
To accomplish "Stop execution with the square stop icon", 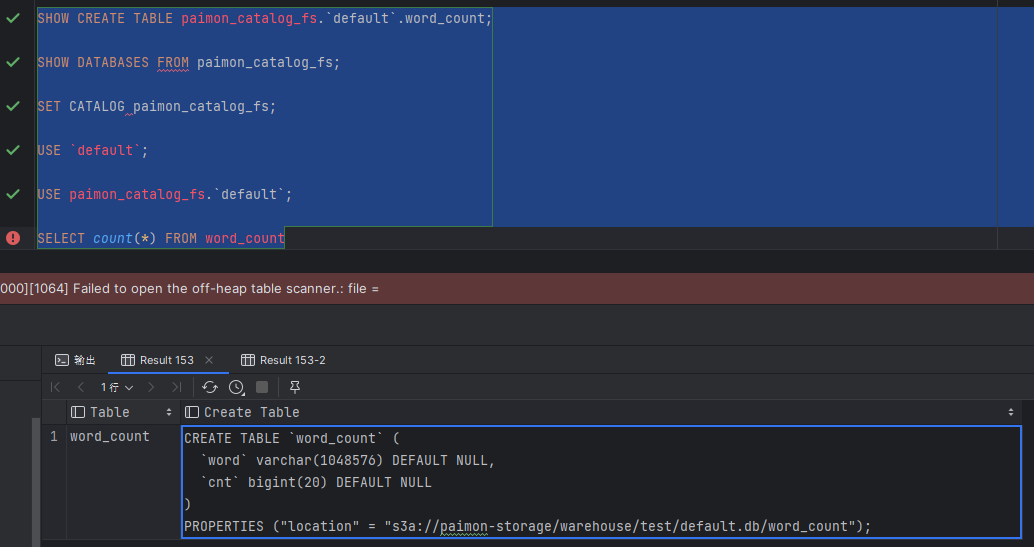I will 262,387.
